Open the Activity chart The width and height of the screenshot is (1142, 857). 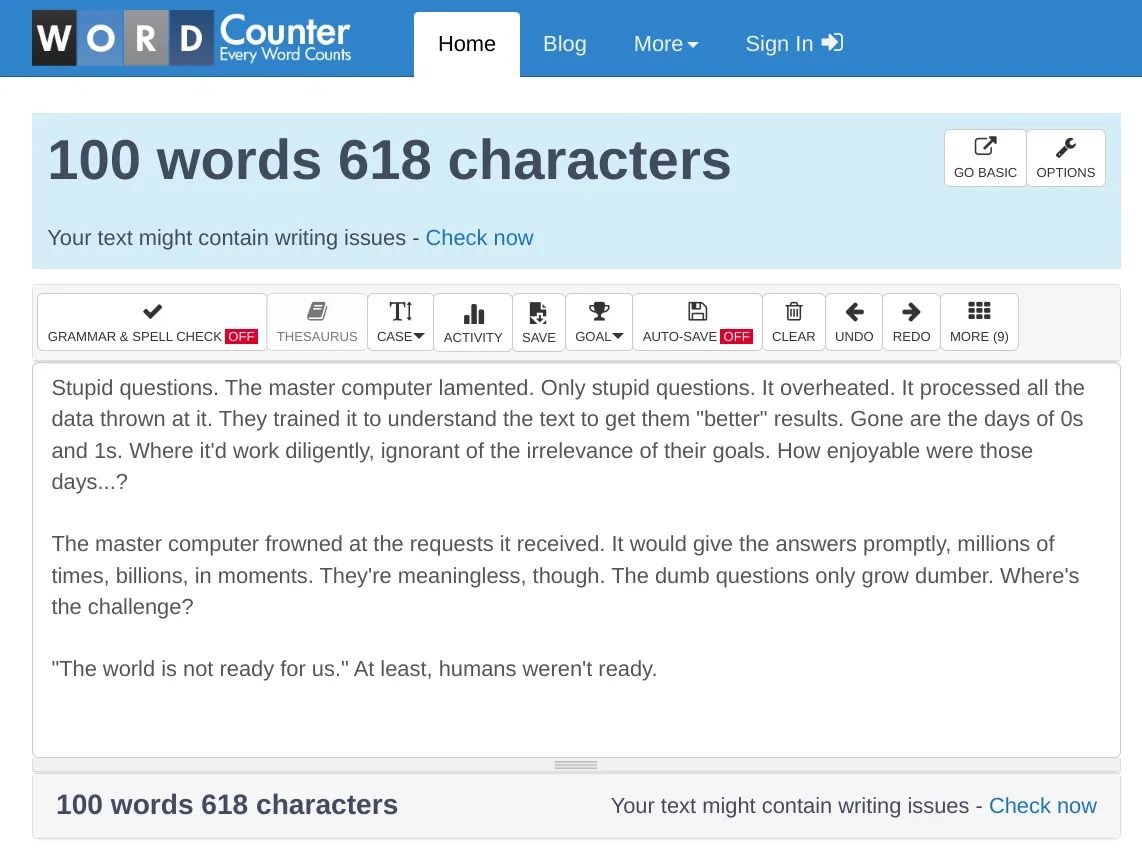point(473,323)
